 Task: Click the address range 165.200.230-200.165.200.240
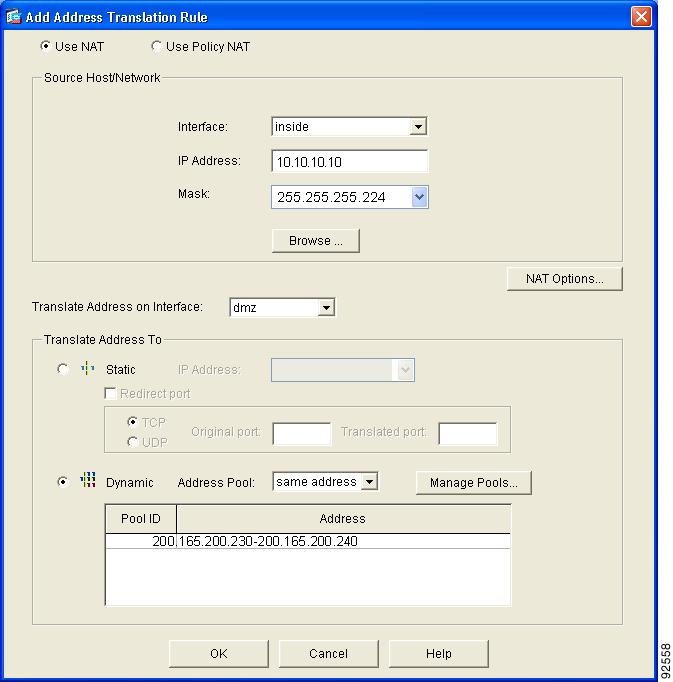pos(268,541)
